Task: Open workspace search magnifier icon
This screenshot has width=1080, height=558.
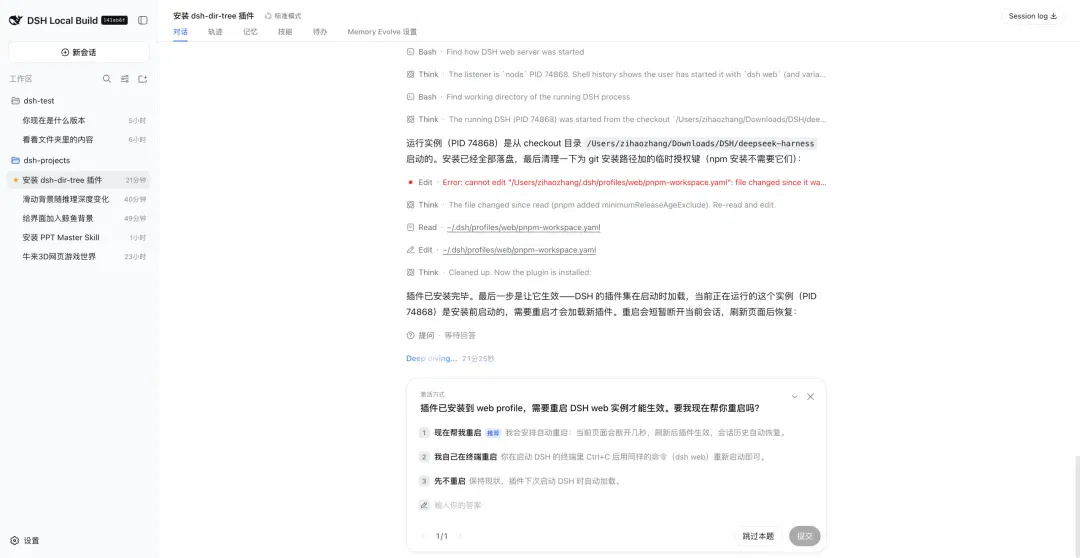Action: 107,79
